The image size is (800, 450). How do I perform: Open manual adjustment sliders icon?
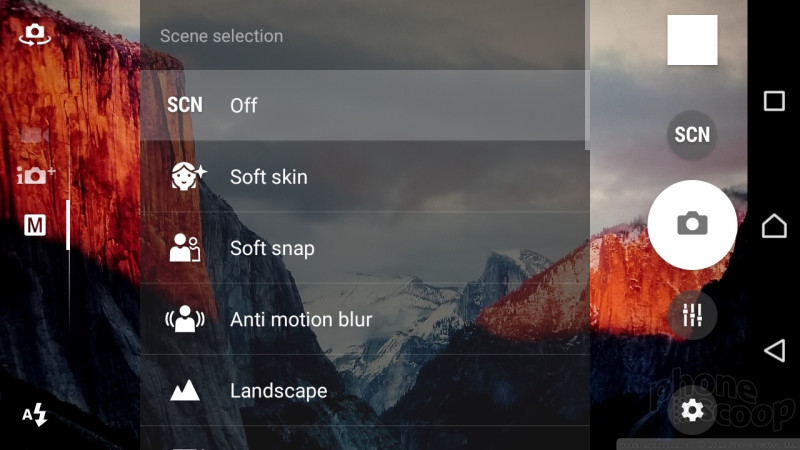coord(692,315)
